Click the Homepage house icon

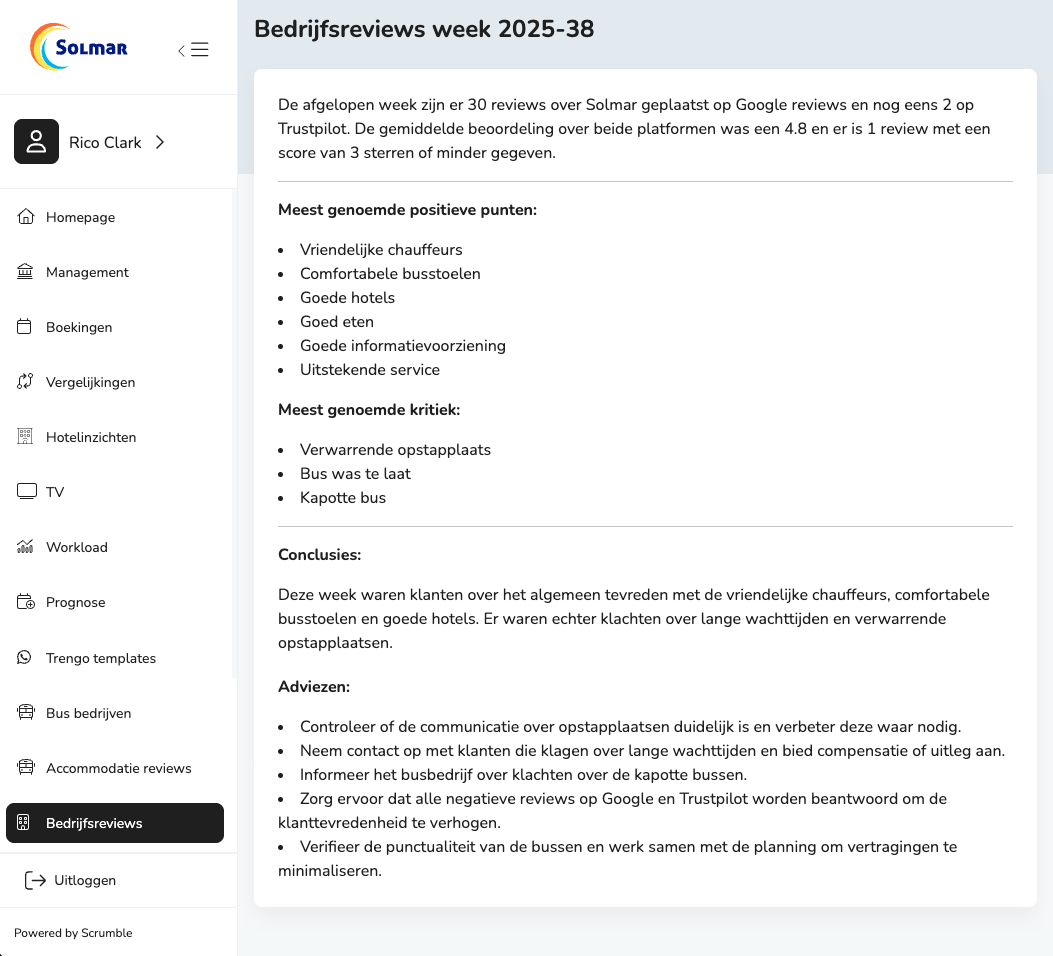point(26,217)
